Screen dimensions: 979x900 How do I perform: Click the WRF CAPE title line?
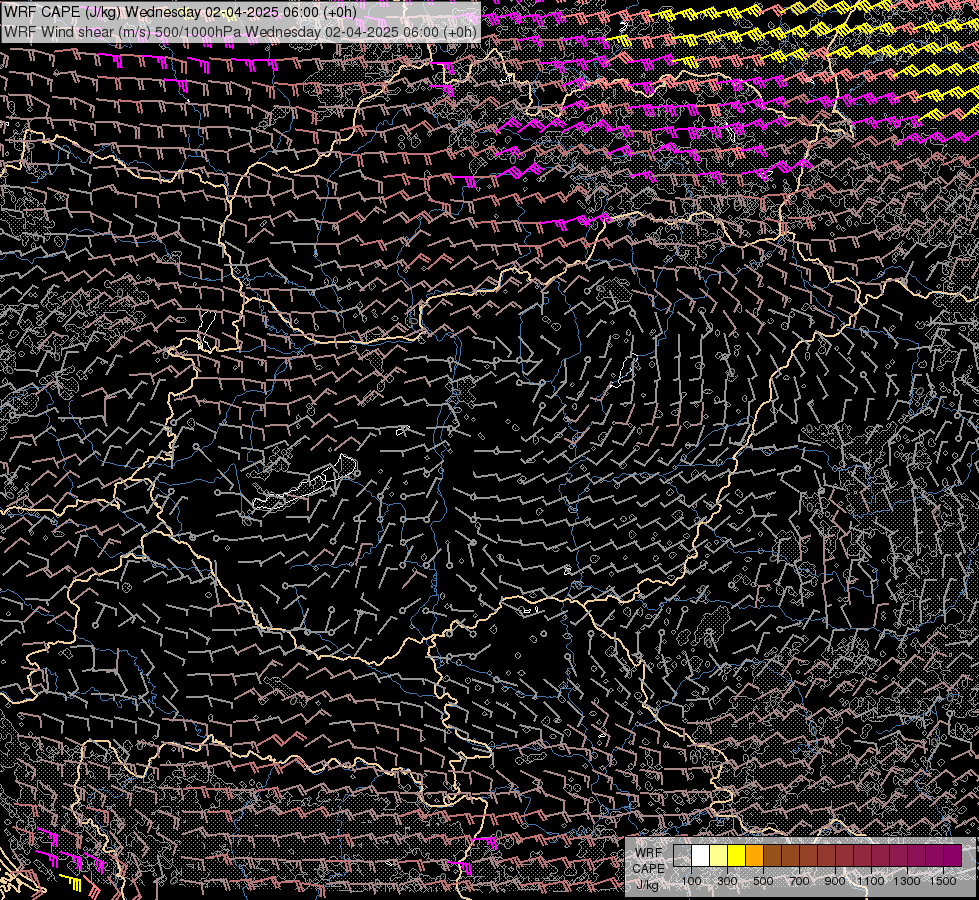point(180,12)
